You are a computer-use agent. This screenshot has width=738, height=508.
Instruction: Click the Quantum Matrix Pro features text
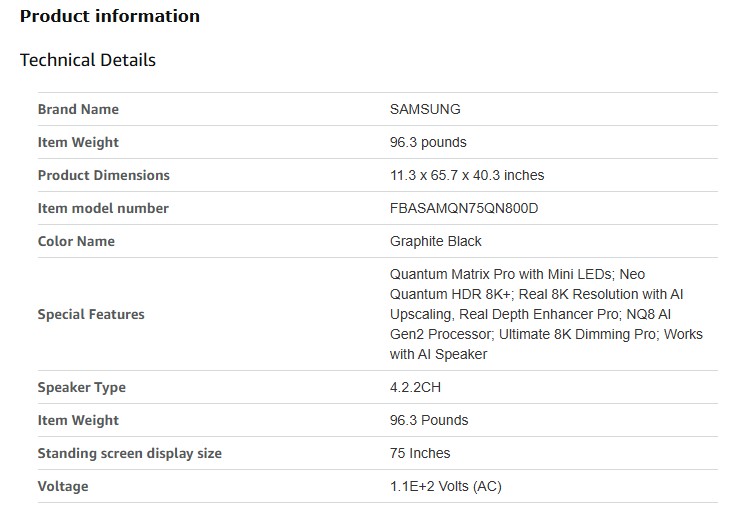pyautogui.click(x=546, y=314)
